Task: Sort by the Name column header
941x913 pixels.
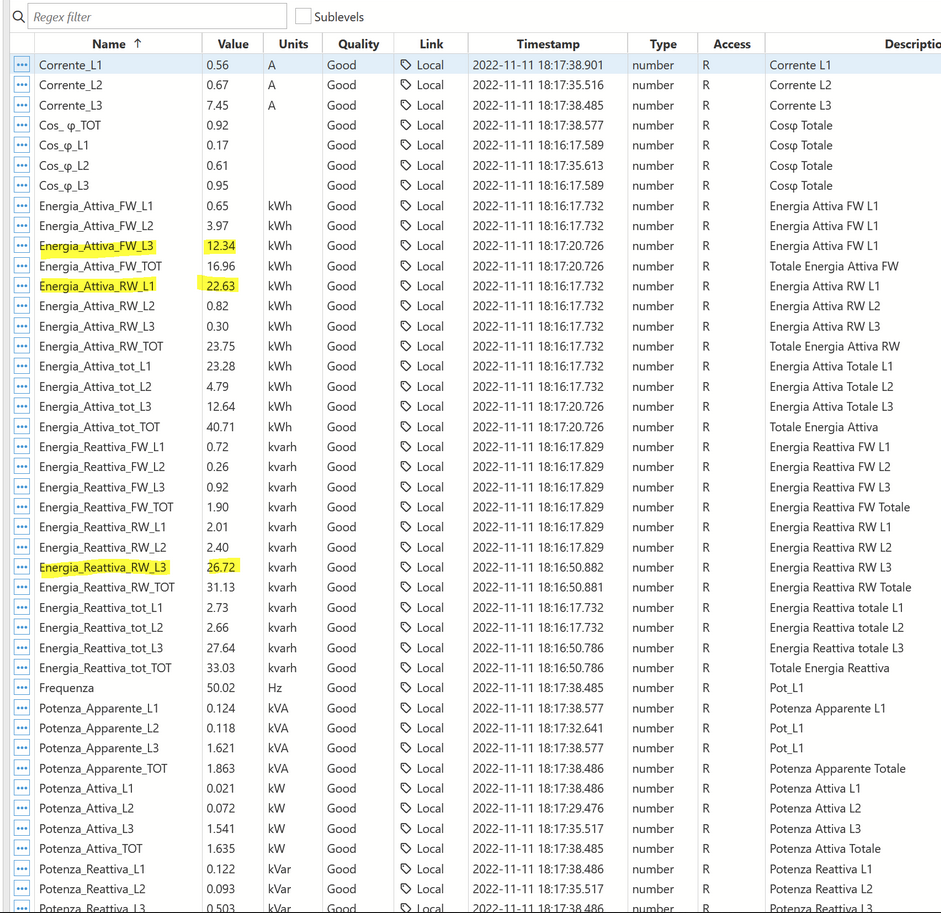Action: tap(108, 44)
